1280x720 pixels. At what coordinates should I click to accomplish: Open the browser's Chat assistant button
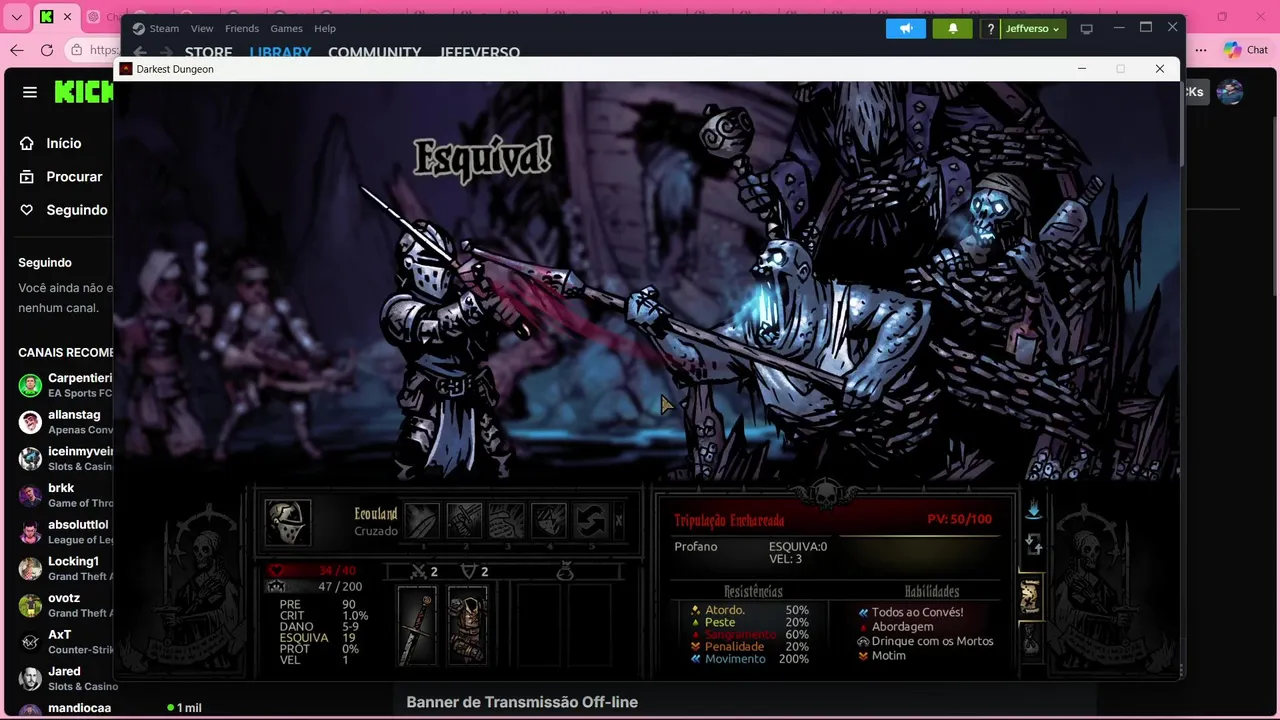[1245, 50]
